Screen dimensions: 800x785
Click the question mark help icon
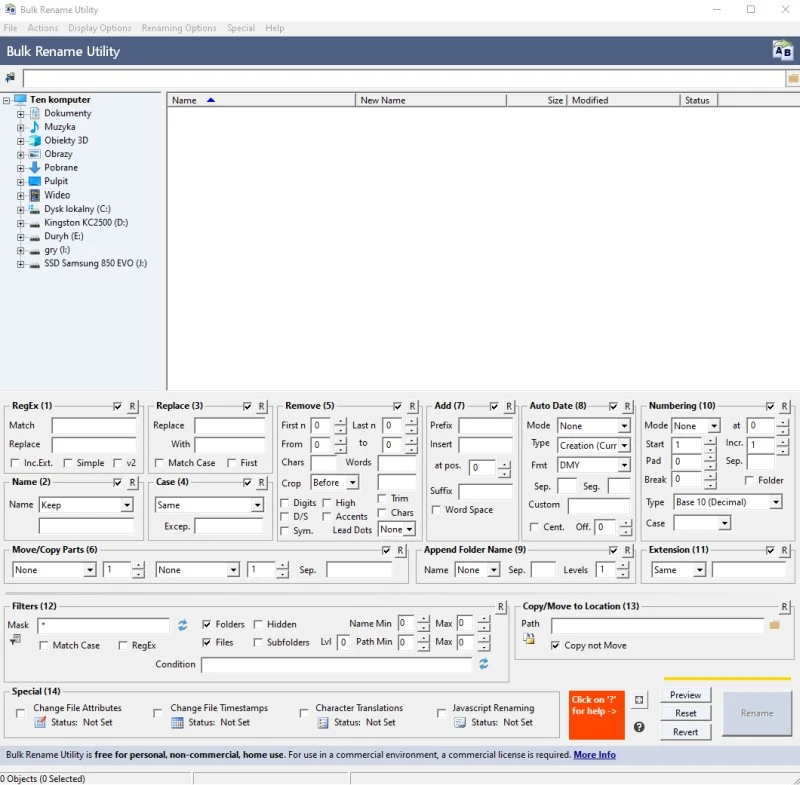[x=639, y=727]
